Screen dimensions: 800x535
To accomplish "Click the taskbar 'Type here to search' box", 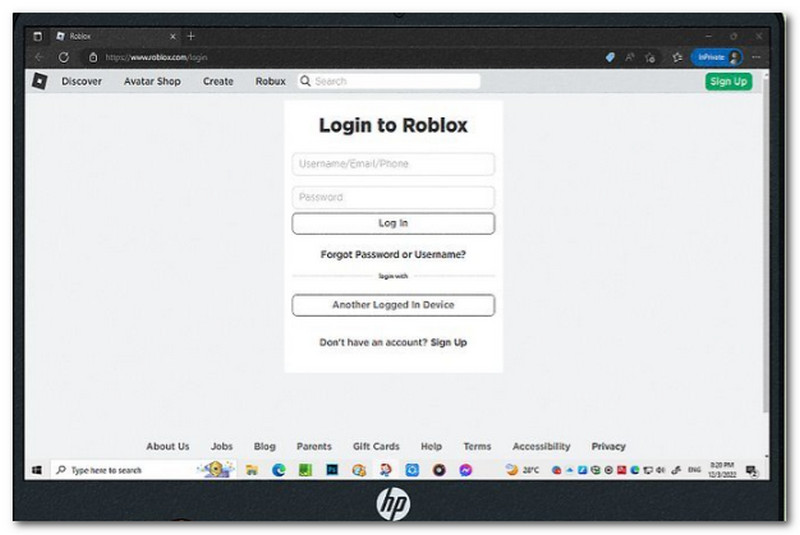I will [x=143, y=470].
